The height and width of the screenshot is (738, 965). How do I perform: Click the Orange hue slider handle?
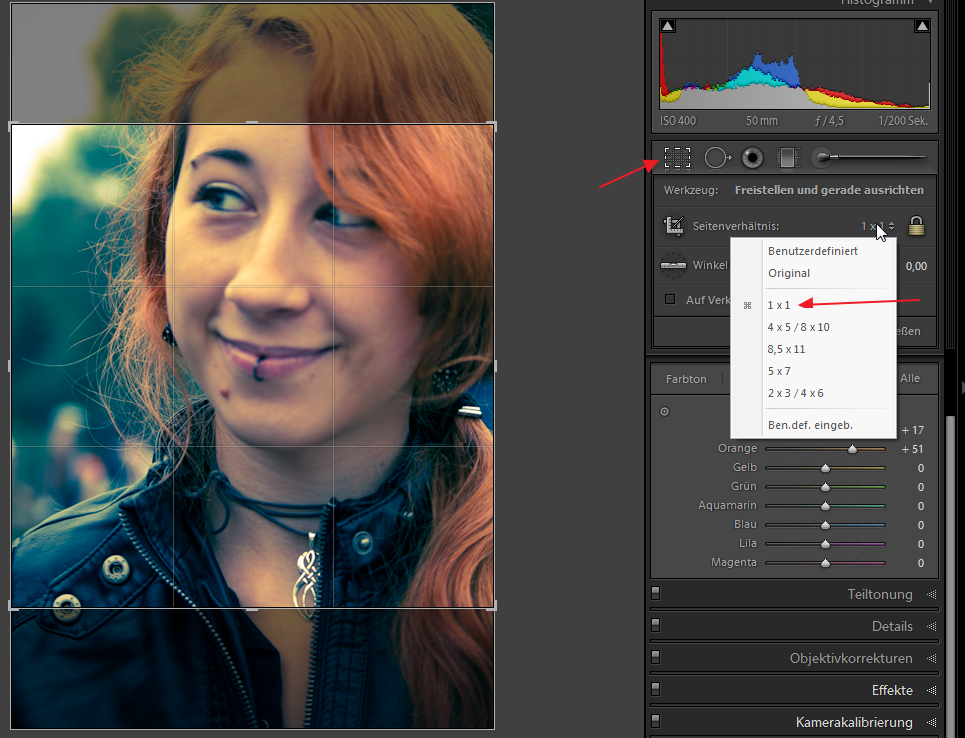pos(853,449)
